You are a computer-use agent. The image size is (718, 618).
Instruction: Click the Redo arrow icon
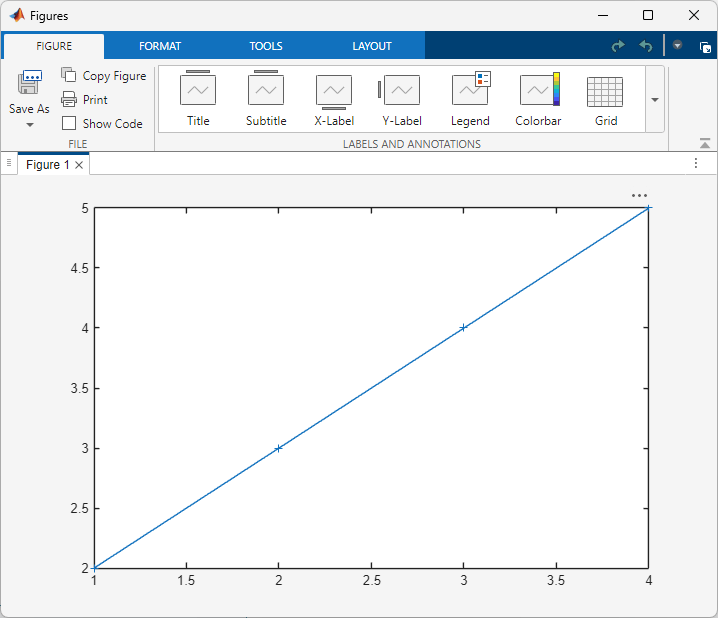tap(618, 46)
